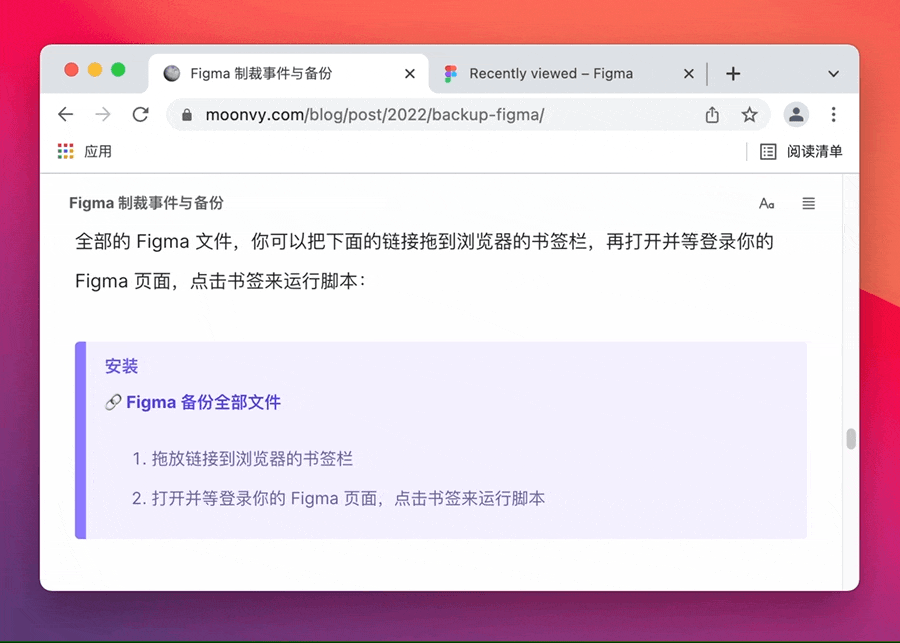Open the Aa font settings icon
This screenshot has height=643, width=900.
767,203
